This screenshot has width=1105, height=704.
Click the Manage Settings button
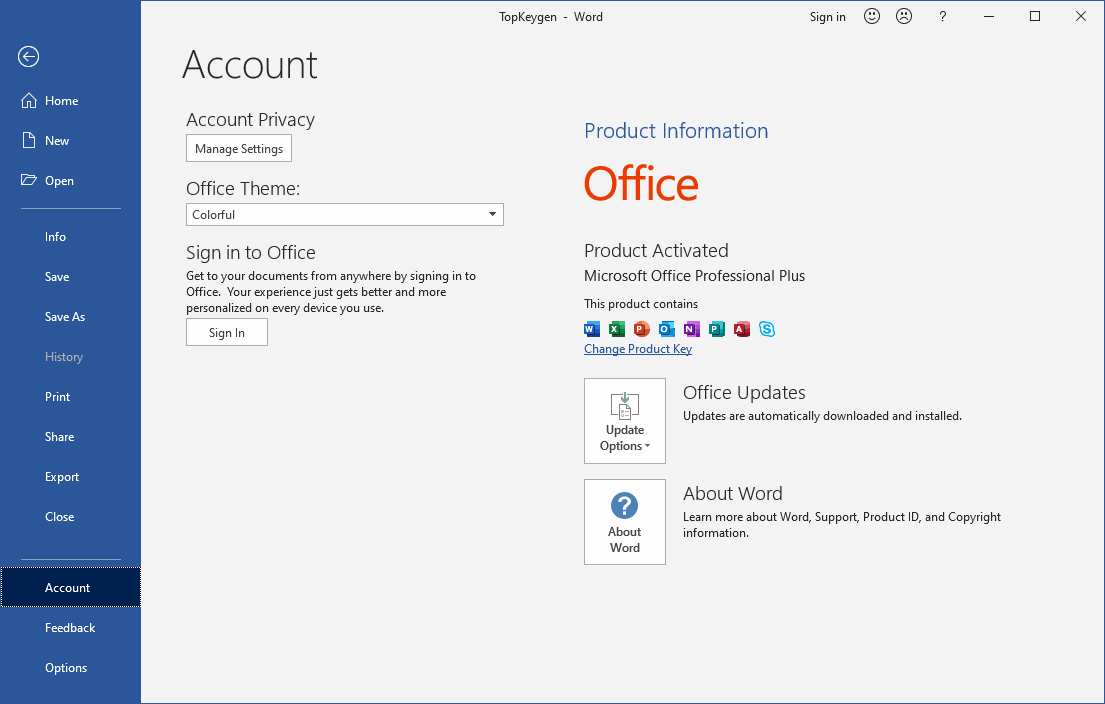coord(239,149)
